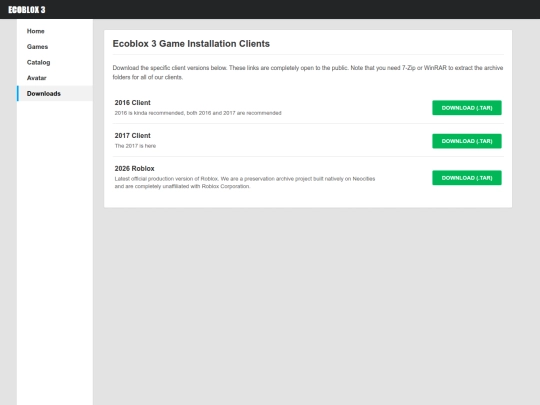The image size is (540, 405).
Task: Click the '2016 is kinda recommended' description
Action: (198, 113)
